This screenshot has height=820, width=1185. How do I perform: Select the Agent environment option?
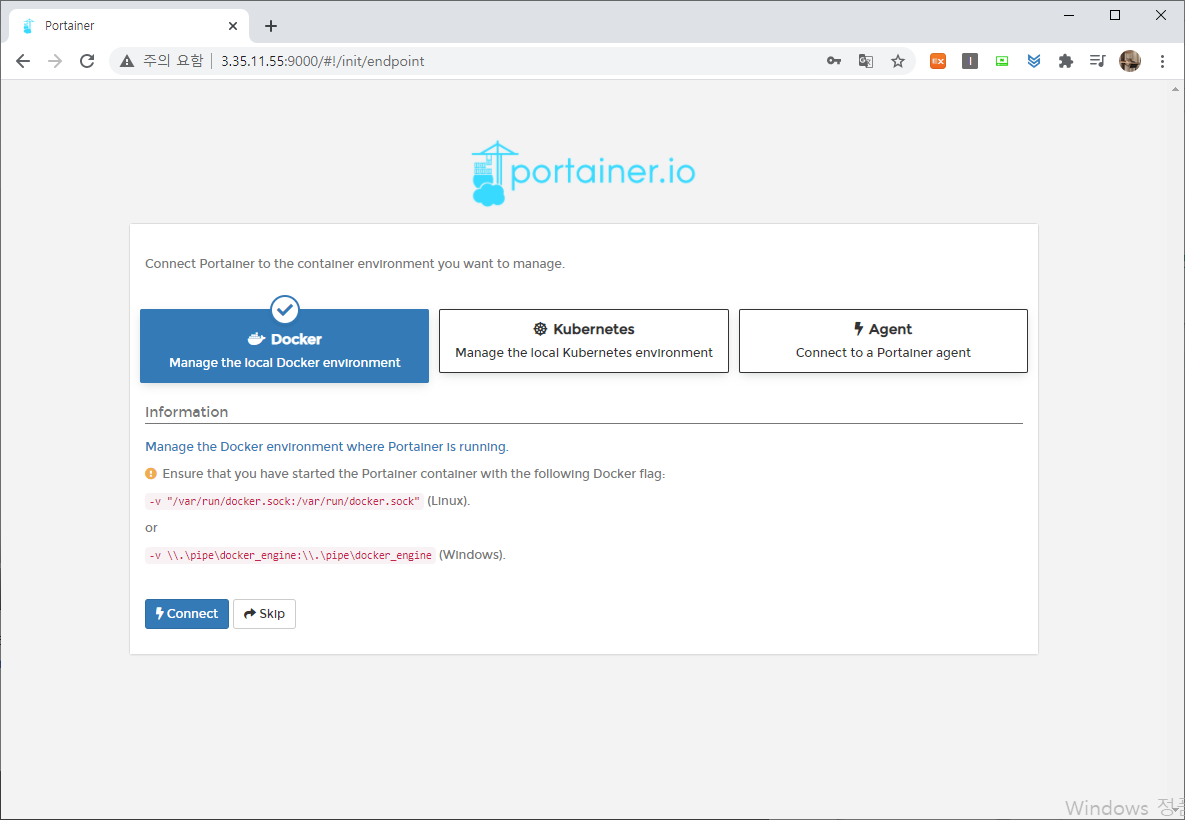click(x=882, y=341)
